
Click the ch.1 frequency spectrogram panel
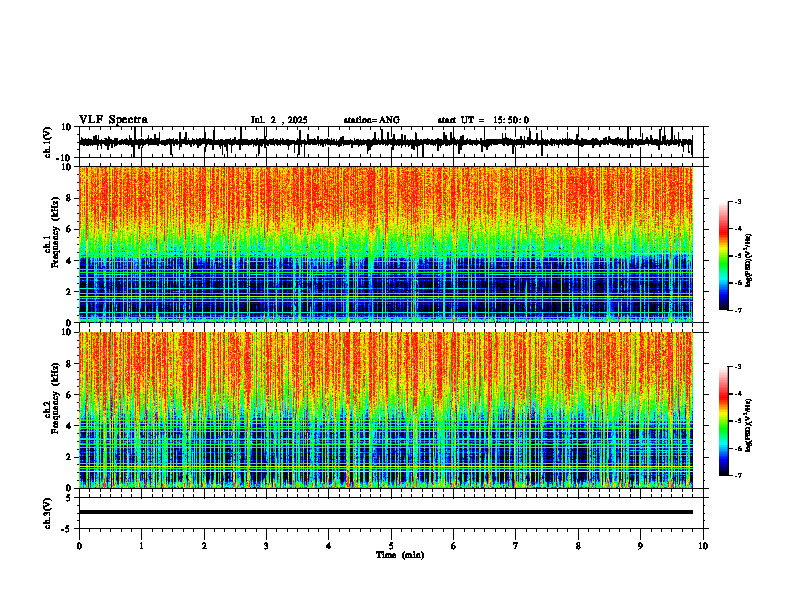pos(385,244)
